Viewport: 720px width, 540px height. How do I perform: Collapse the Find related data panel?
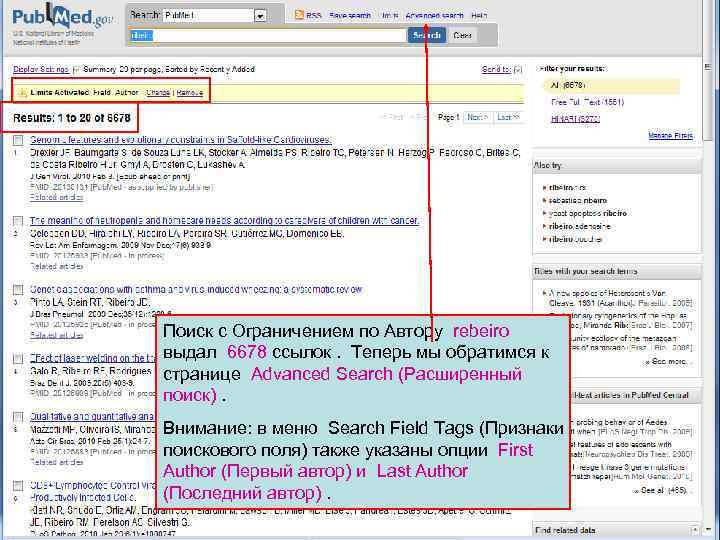point(695,530)
